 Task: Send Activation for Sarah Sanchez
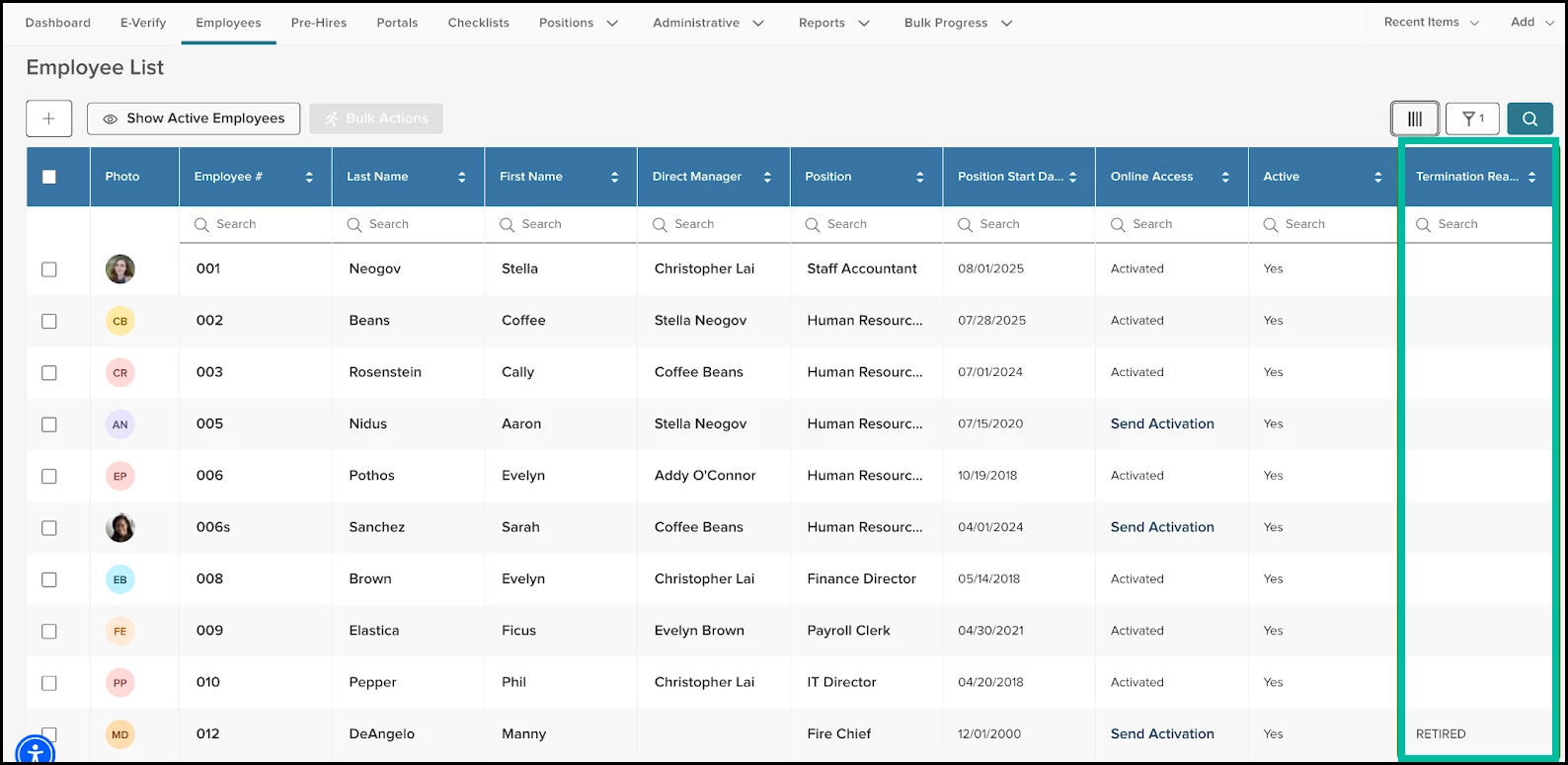tap(1162, 527)
